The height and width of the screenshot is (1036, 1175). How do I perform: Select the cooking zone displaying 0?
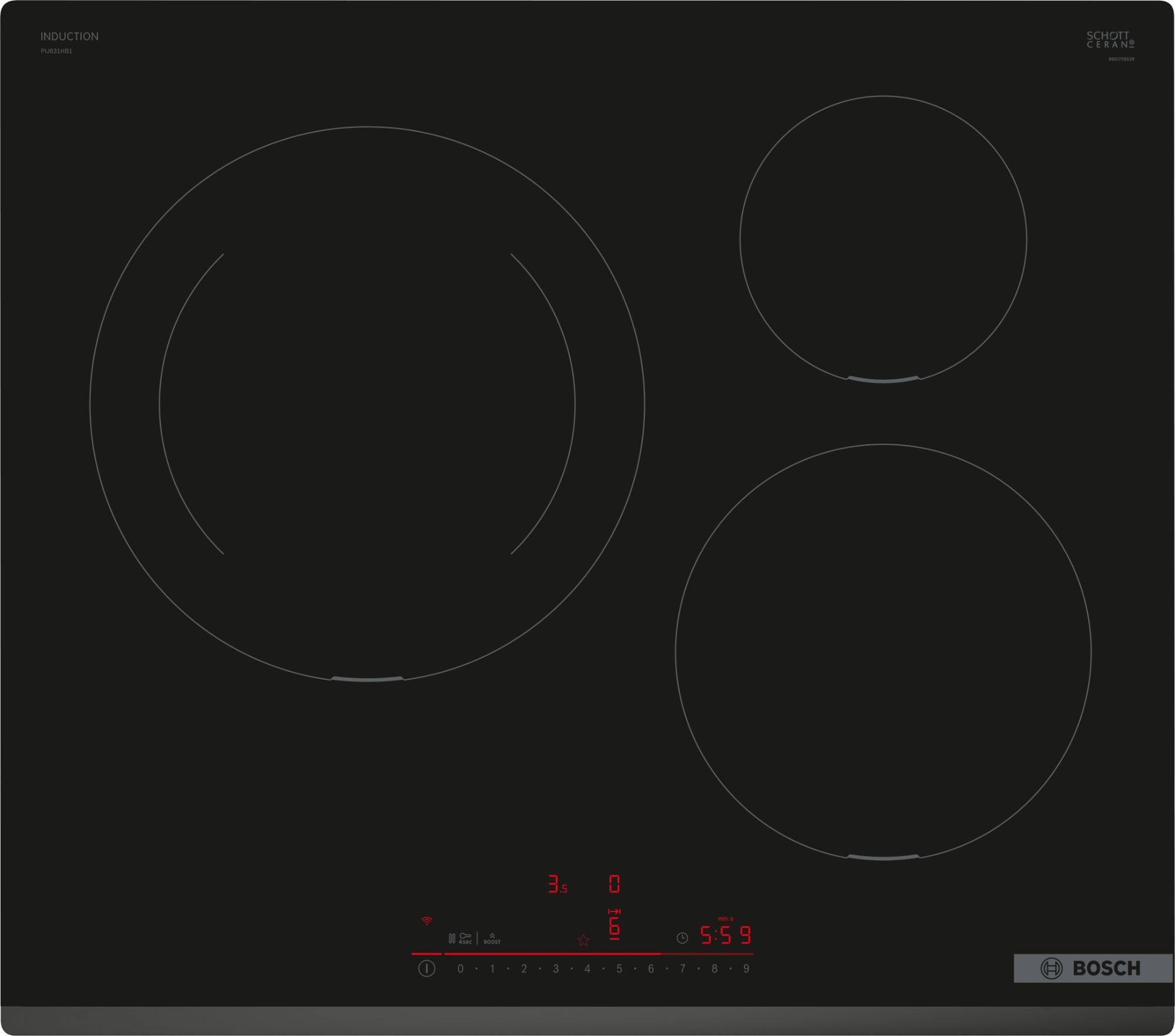pos(615,884)
